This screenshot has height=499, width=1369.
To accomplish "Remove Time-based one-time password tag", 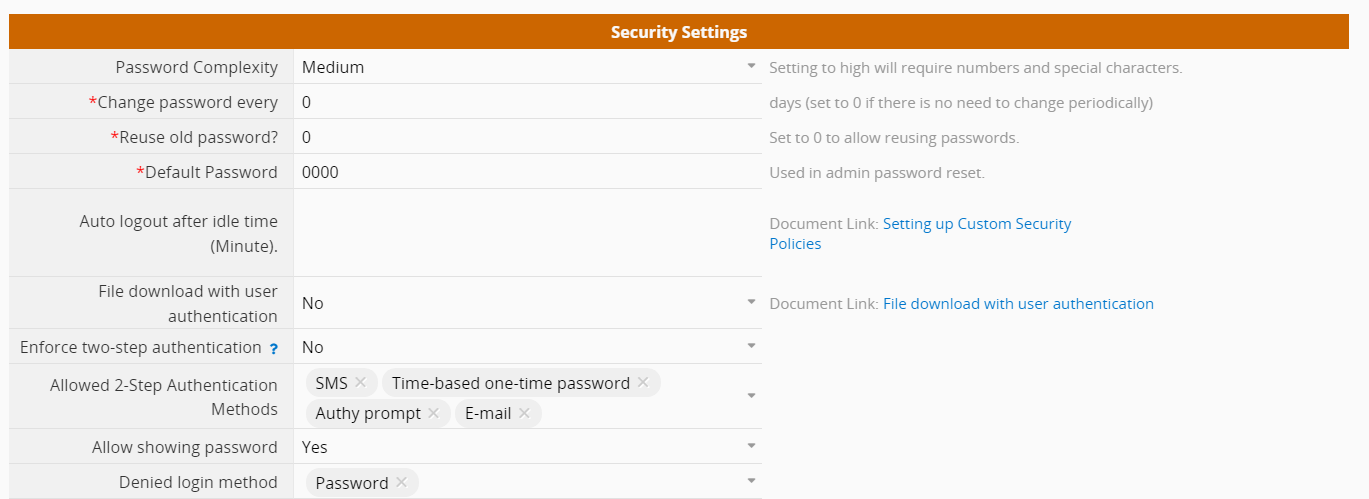I will point(643,383).
